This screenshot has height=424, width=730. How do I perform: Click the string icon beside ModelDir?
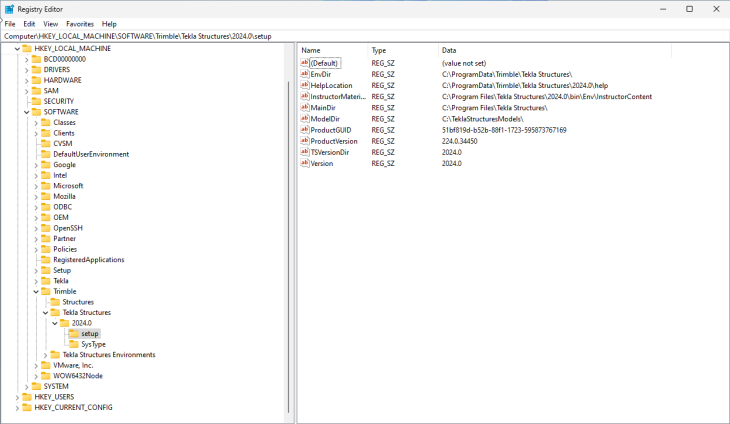click(x=304, y=119)
